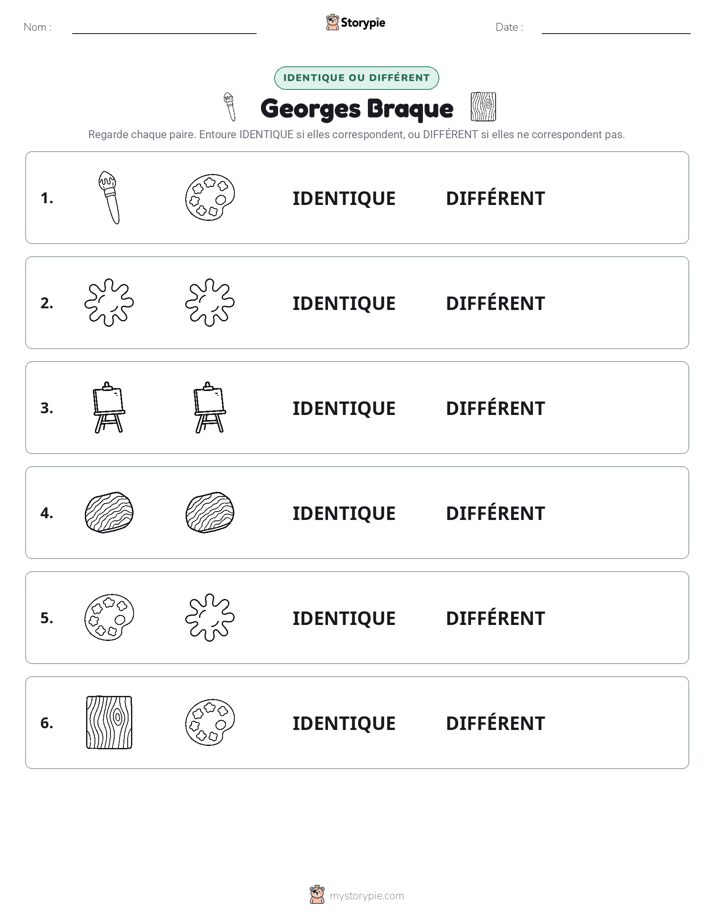Screen dimensions: 714x924
Task: Click the paint splat icon in row 5
Action: 210,618
